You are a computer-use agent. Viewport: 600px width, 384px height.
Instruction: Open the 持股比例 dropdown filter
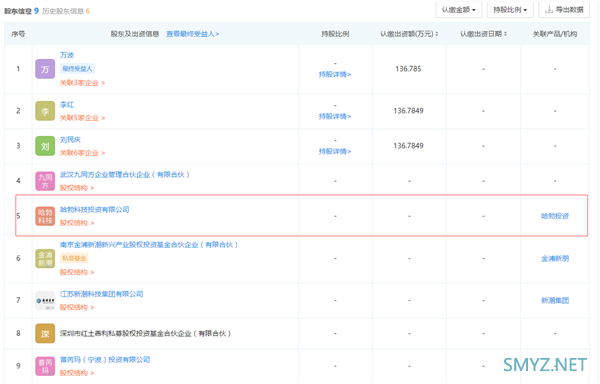[x=510, y=10]
